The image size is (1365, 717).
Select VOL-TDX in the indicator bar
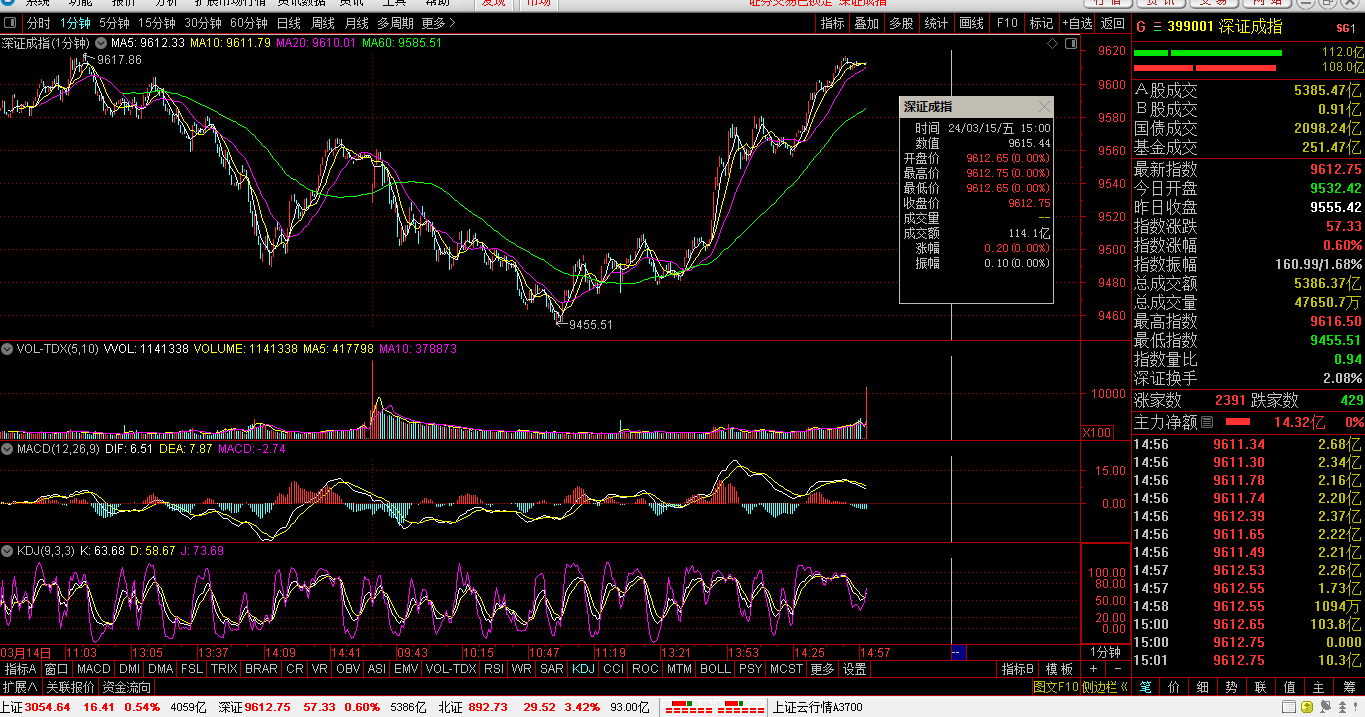451,669
